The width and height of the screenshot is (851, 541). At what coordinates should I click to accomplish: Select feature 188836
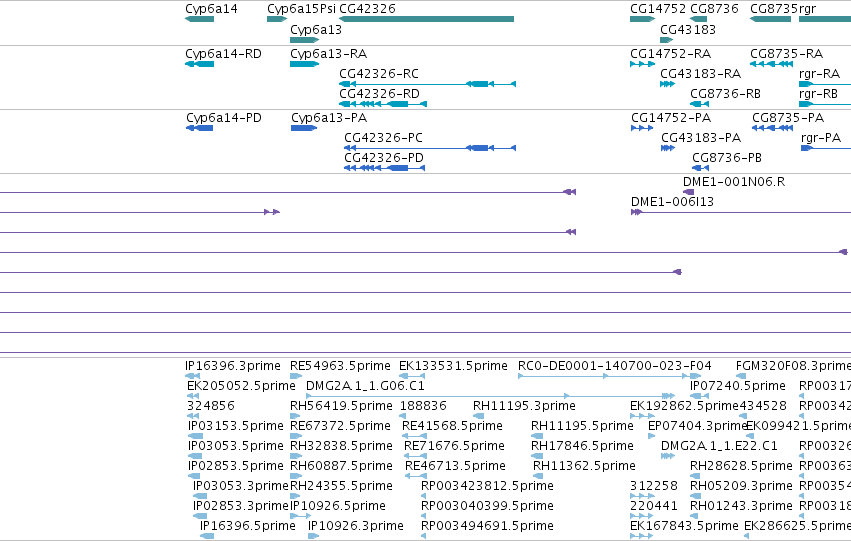click(x=423, y=406)
